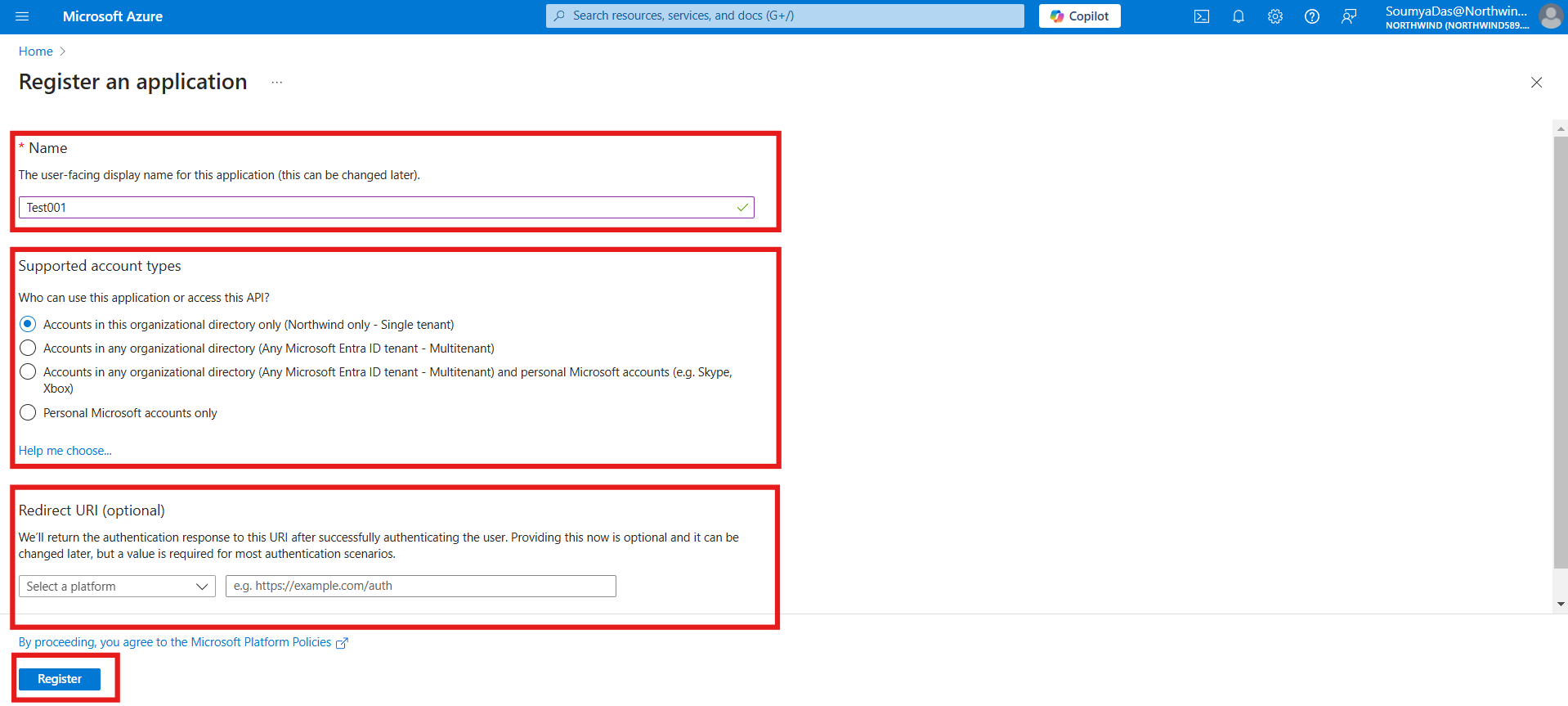Close the Register an application pane

(1536, 83)
